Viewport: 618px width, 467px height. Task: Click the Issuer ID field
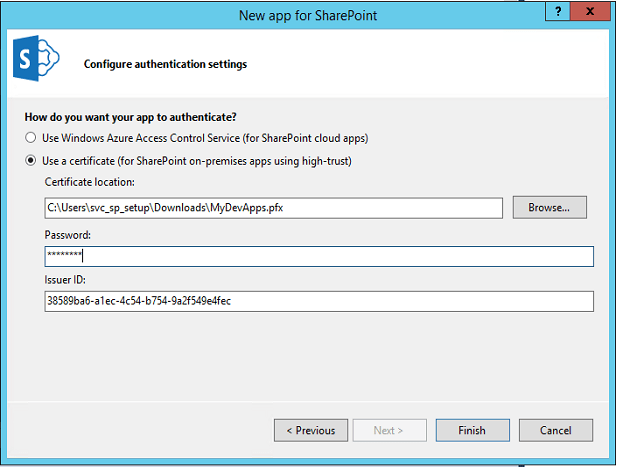tap(319, 301)
